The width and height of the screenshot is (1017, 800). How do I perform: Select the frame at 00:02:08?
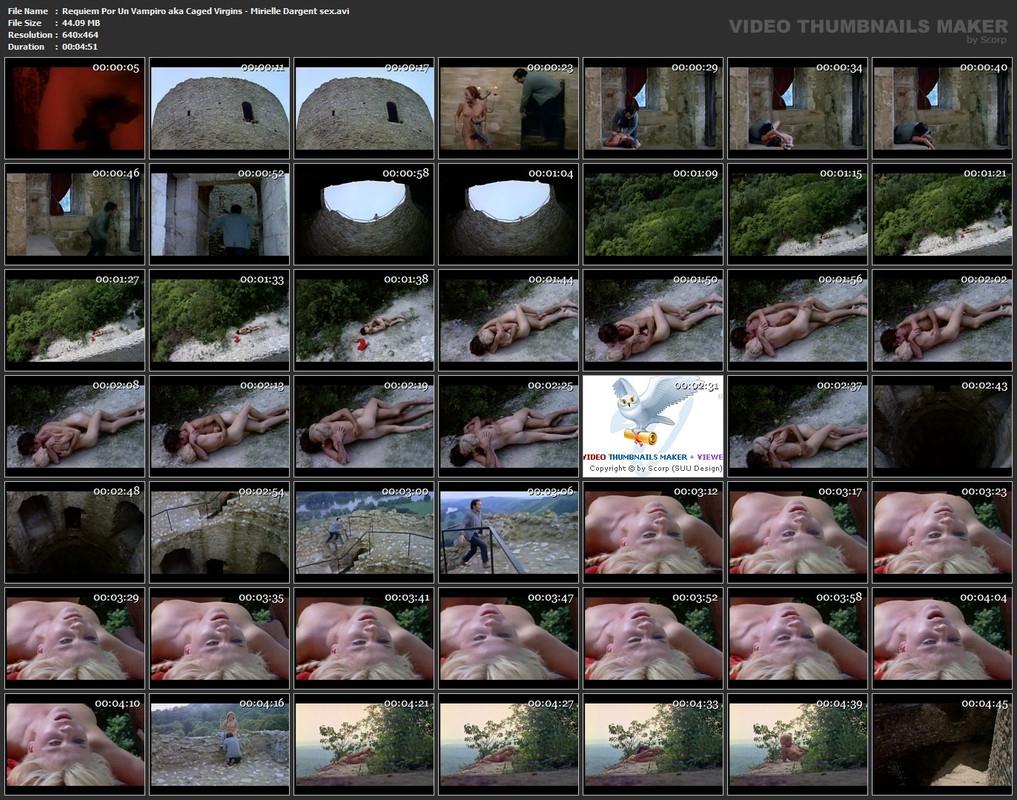(75, 426)
